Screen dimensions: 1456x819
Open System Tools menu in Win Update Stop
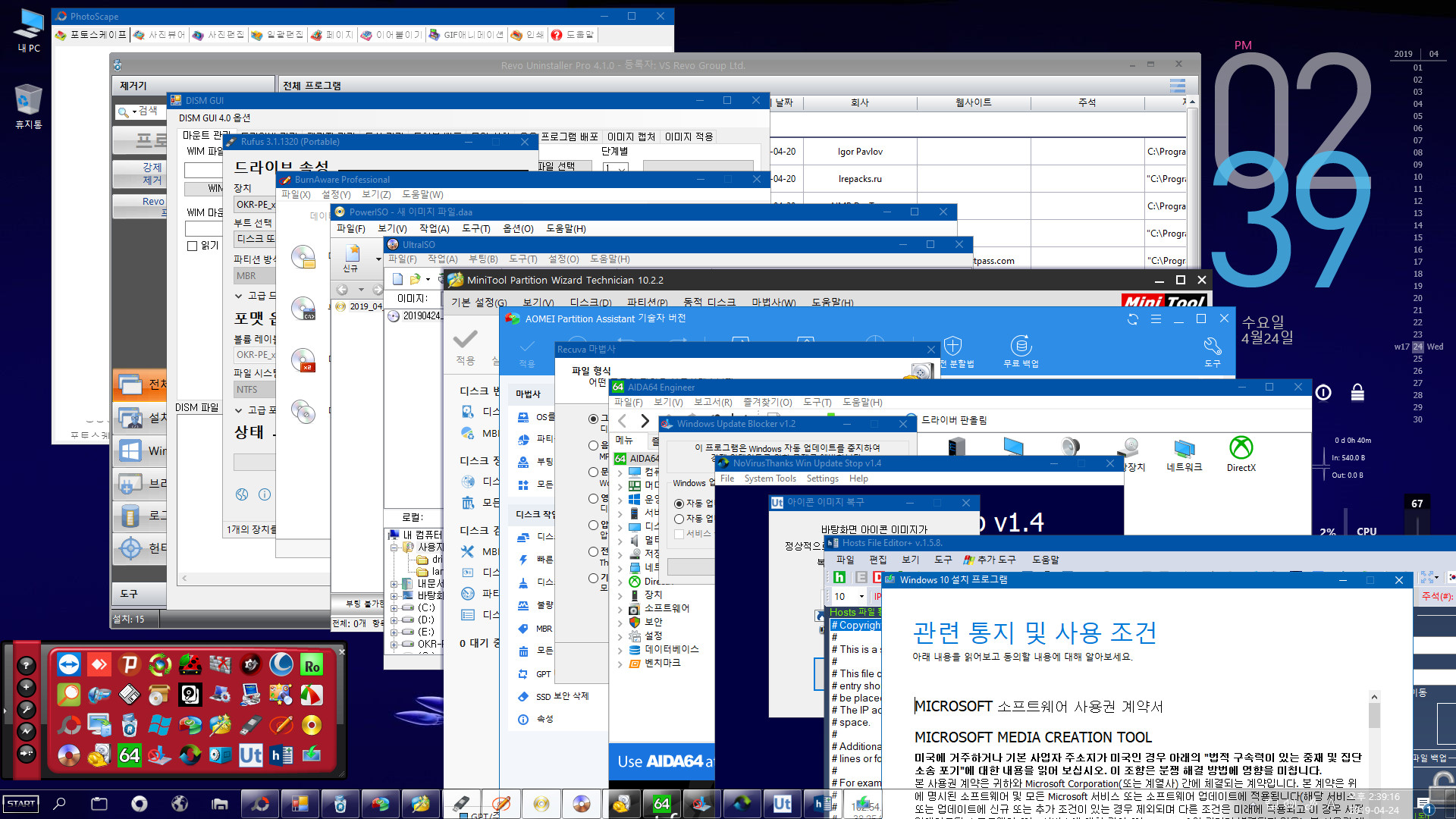coord(770,479)
